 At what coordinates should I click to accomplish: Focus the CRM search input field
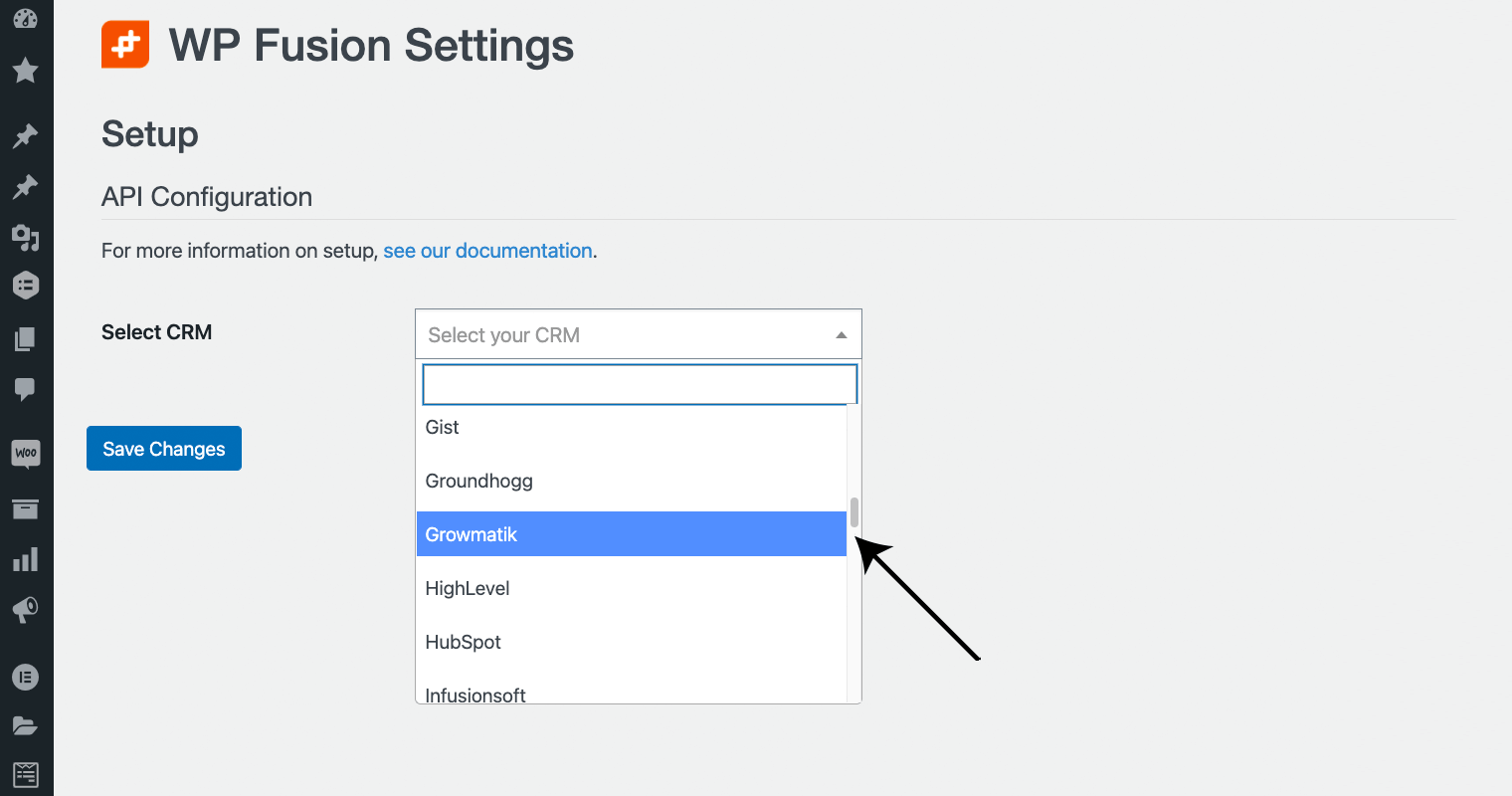click(x=640, y=384)
